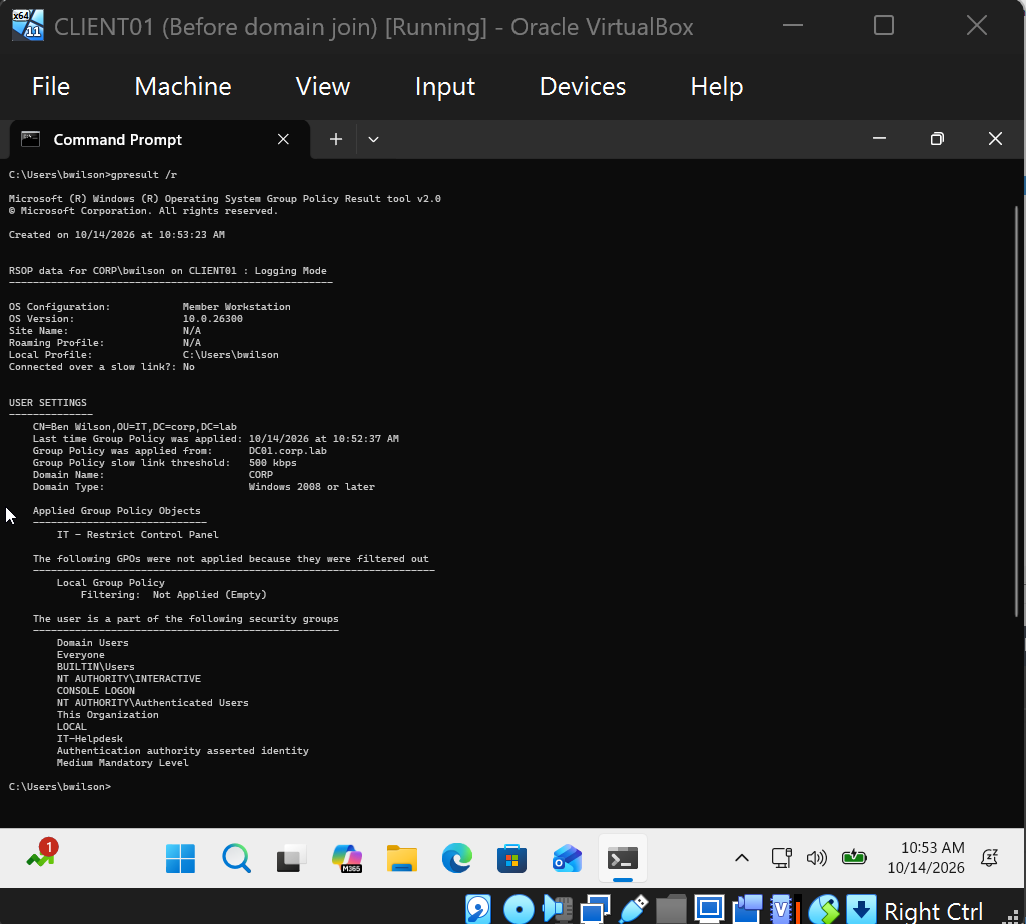Image resolution: width=1026 pixels, height=924 pixels.
Task: Open the volume speaker tray icon
Action: pos(817,858)
